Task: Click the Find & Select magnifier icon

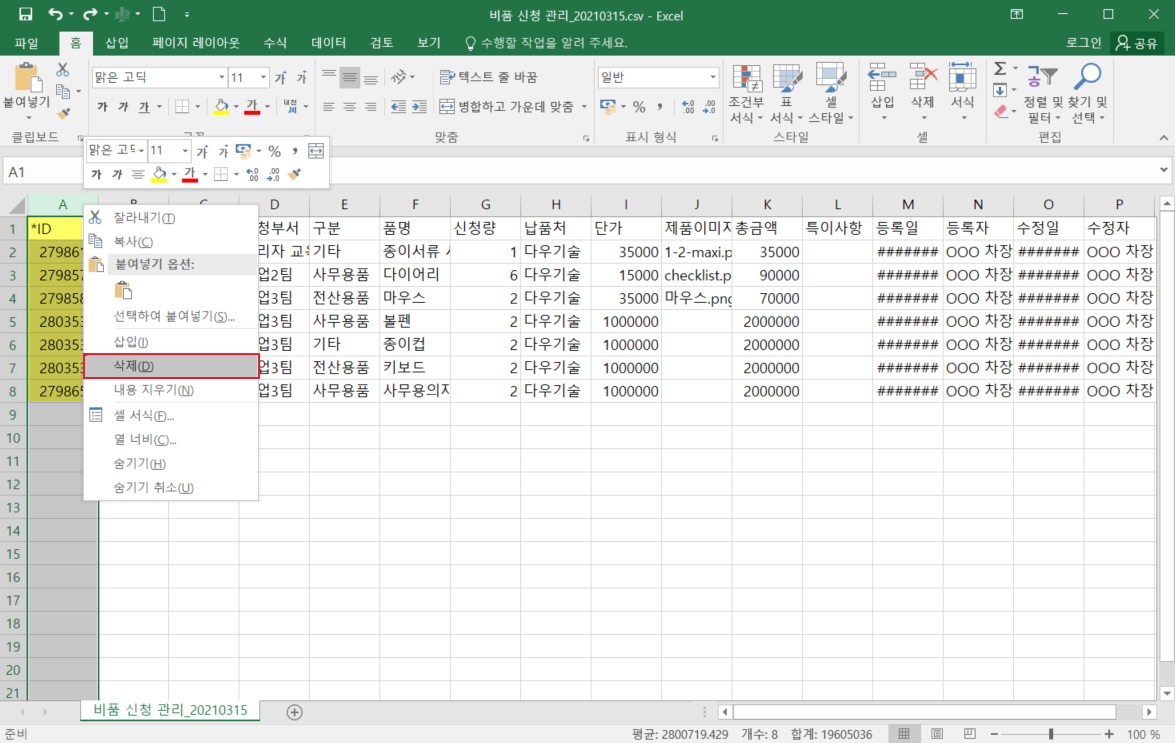Action: pos(1086,78)
